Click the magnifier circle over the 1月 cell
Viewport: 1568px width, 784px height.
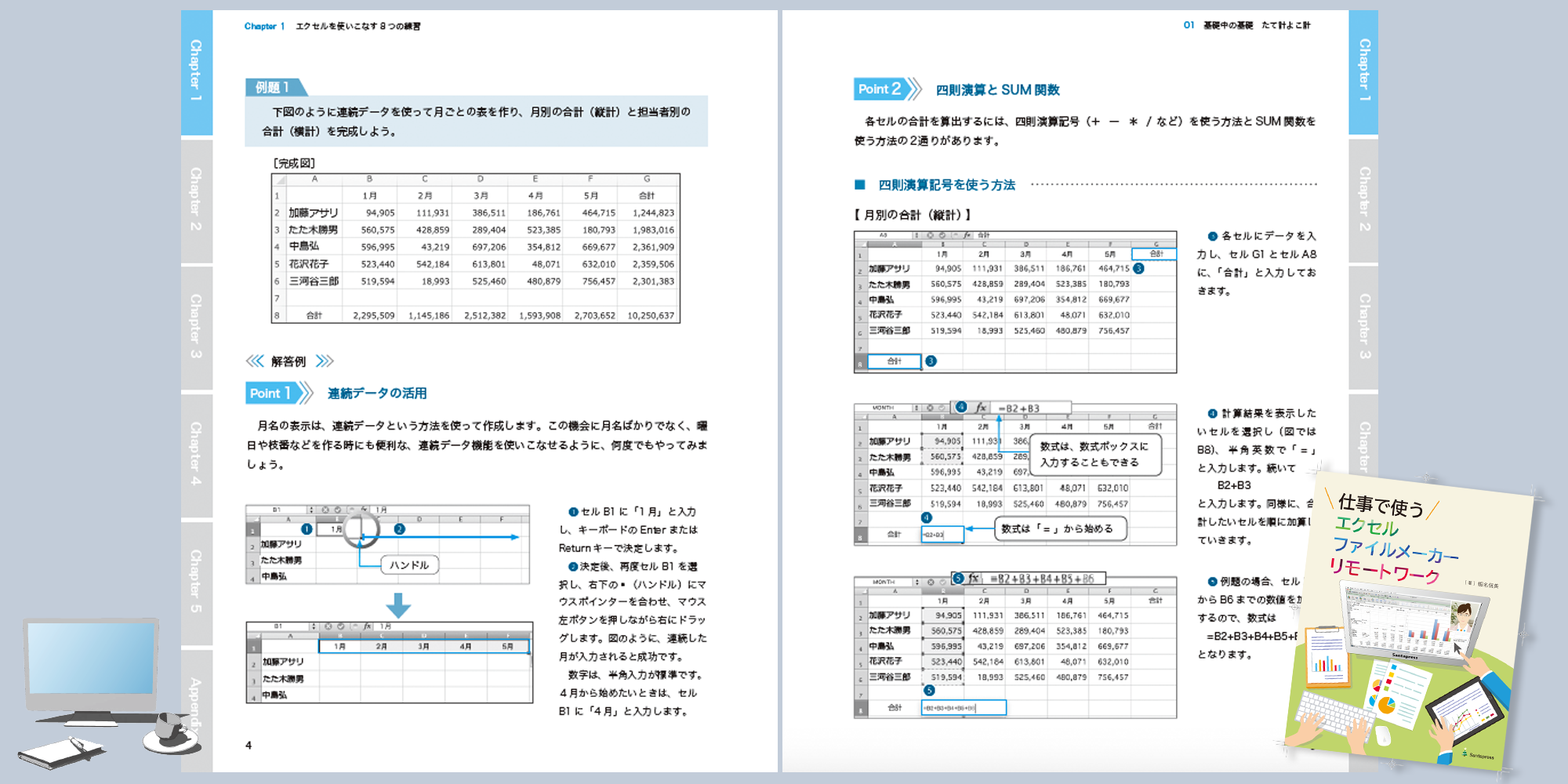click(360, 529)
